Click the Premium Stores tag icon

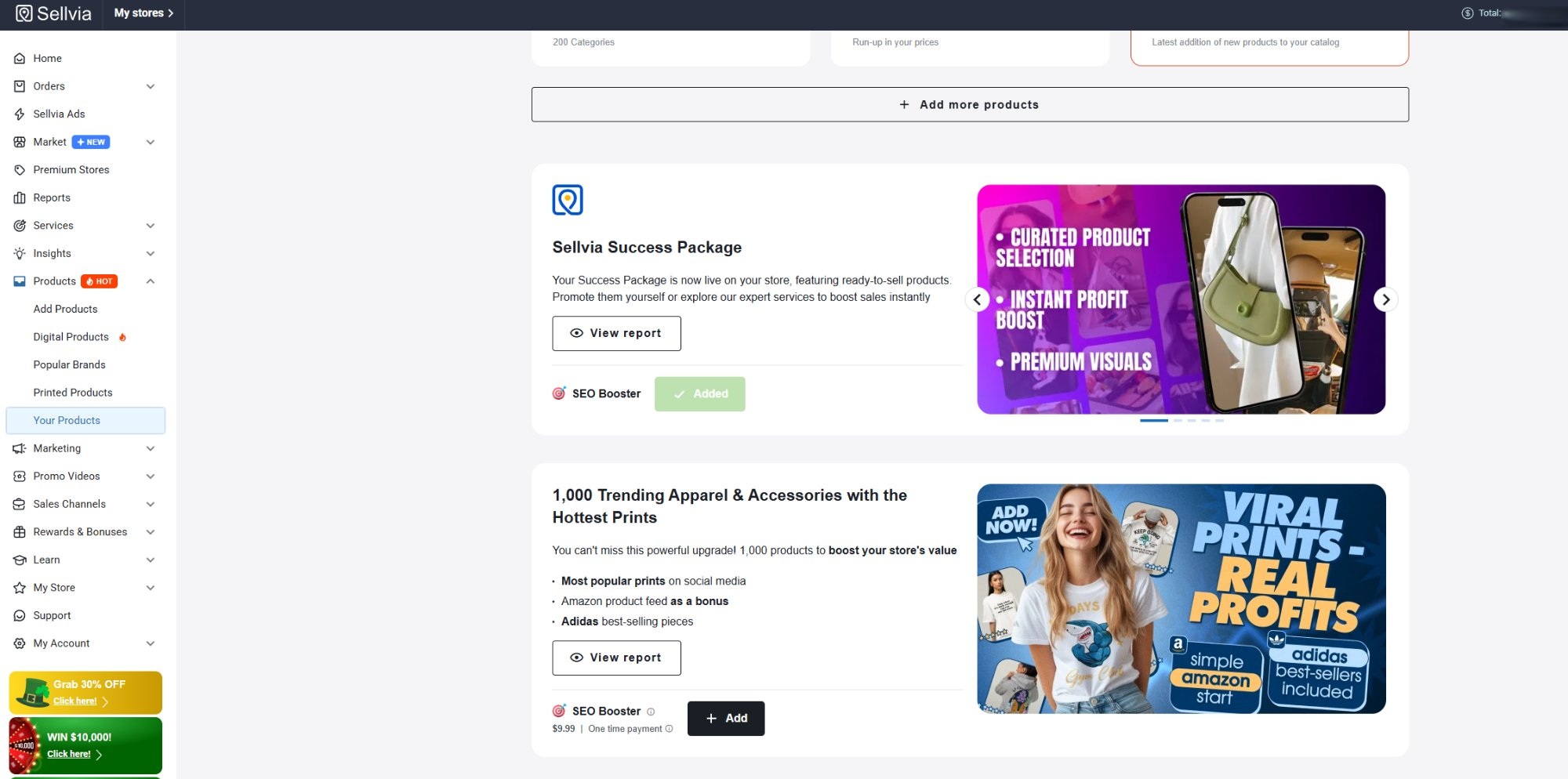[x=20, y=170]
